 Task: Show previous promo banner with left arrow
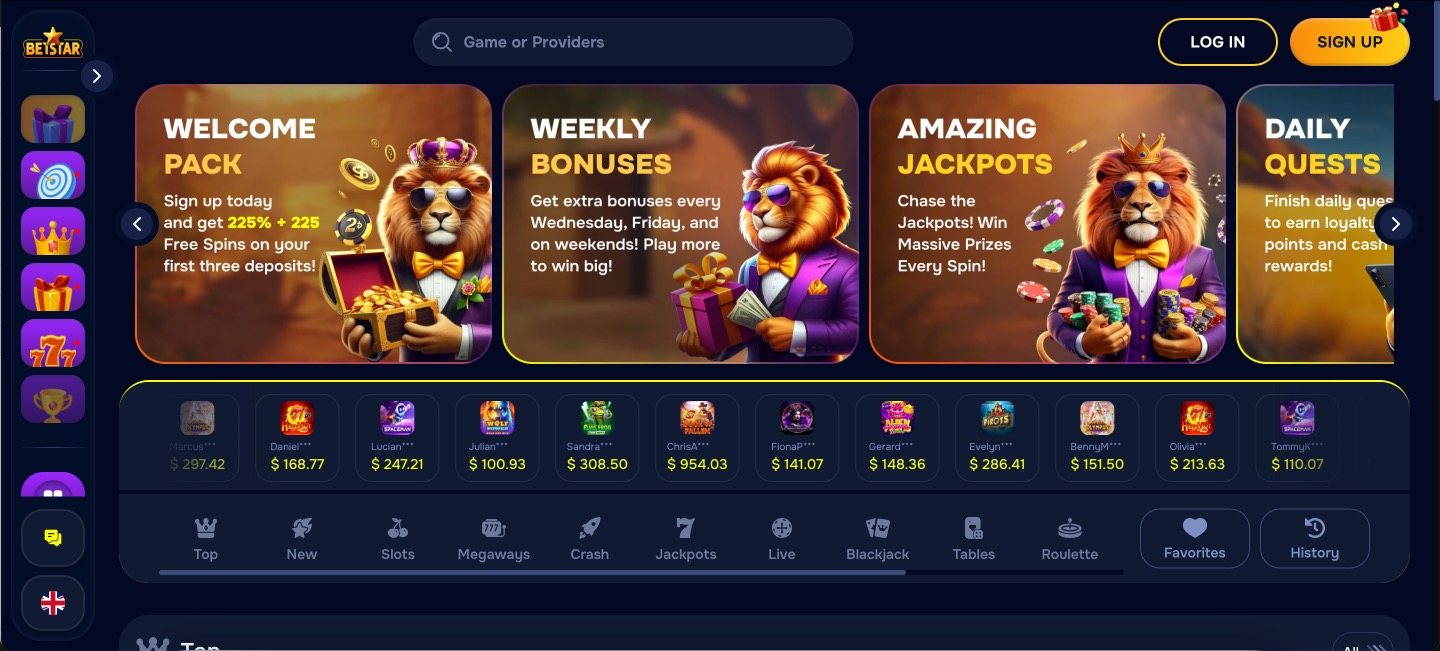click(x=139, y=224)
